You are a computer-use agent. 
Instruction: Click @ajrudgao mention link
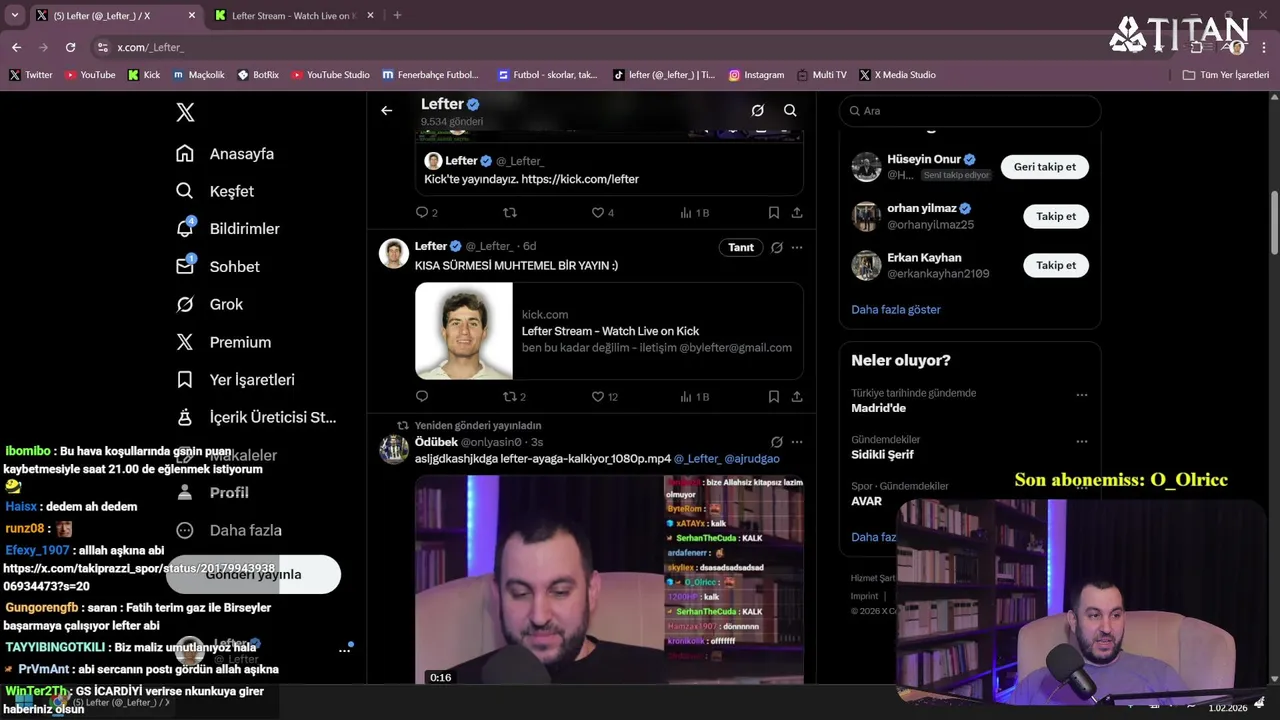tap(752, 459)
